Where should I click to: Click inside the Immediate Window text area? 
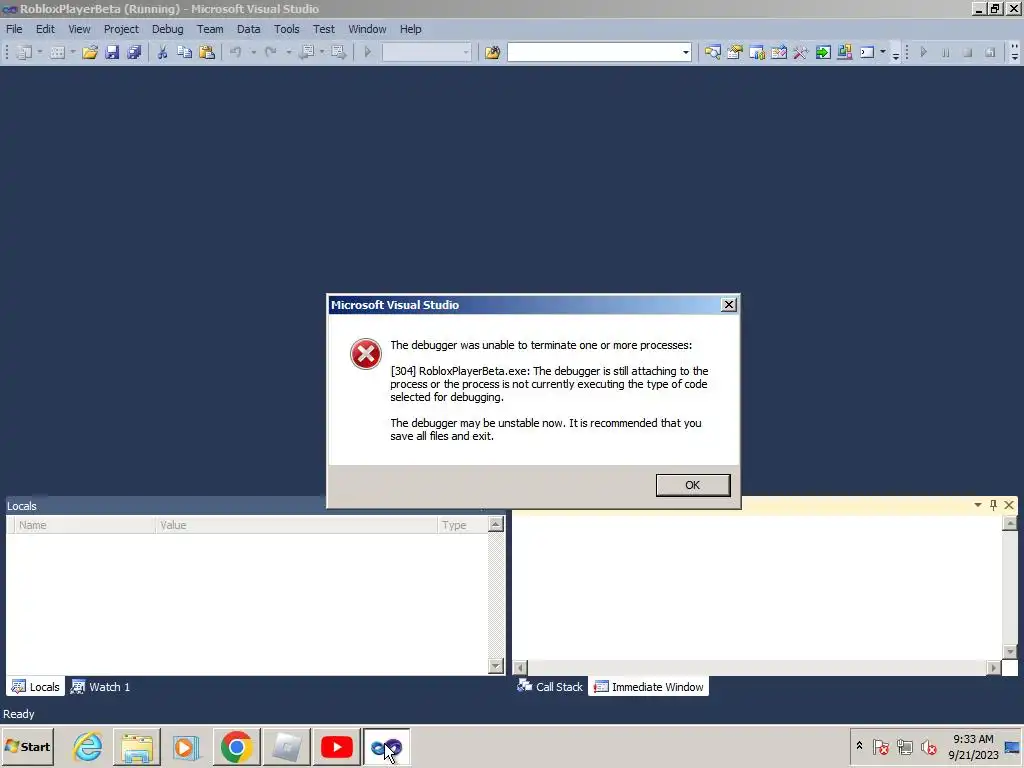tap(757, 588)
